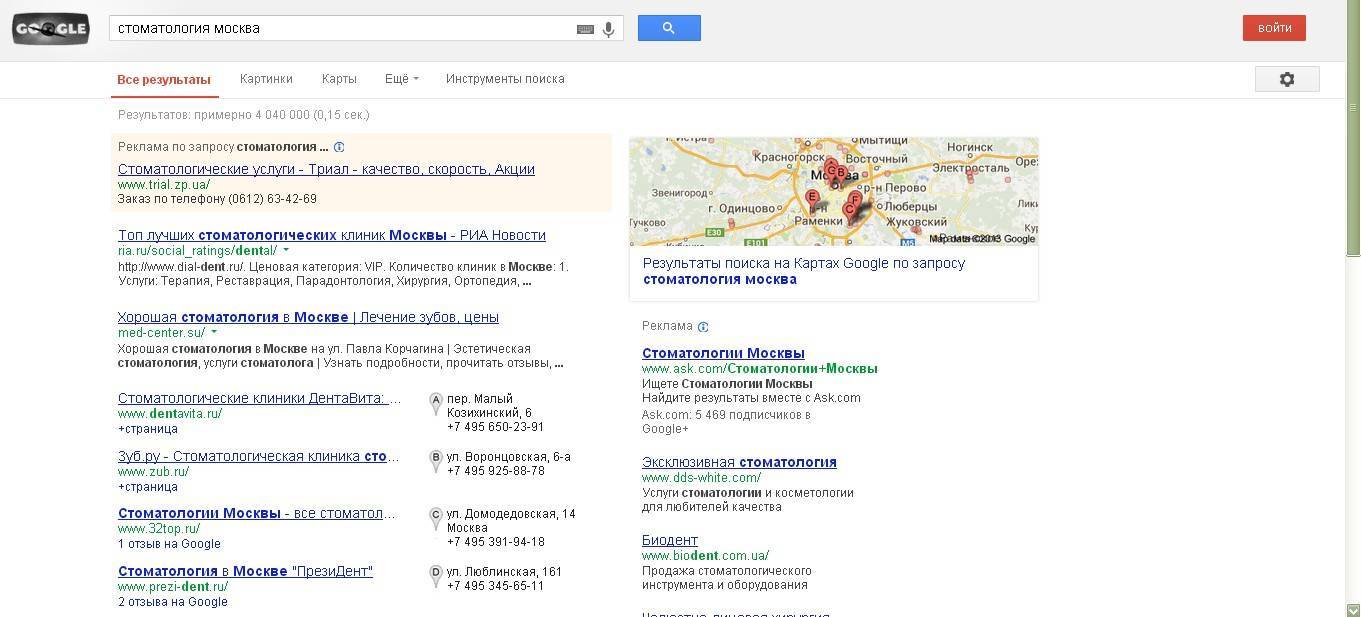Open '1 отзыв на Google' for 32top

[169, 544]
